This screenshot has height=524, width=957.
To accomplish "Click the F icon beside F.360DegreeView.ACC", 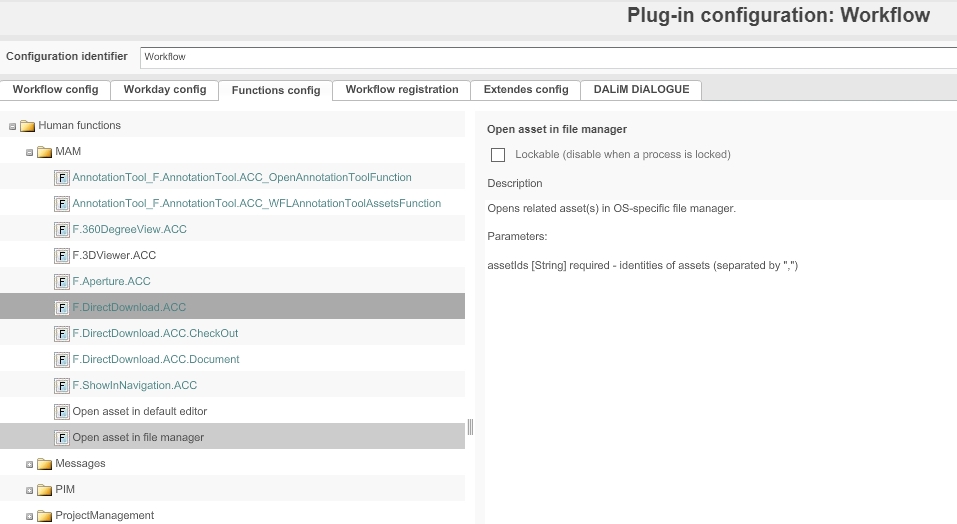I will (62, 229).
